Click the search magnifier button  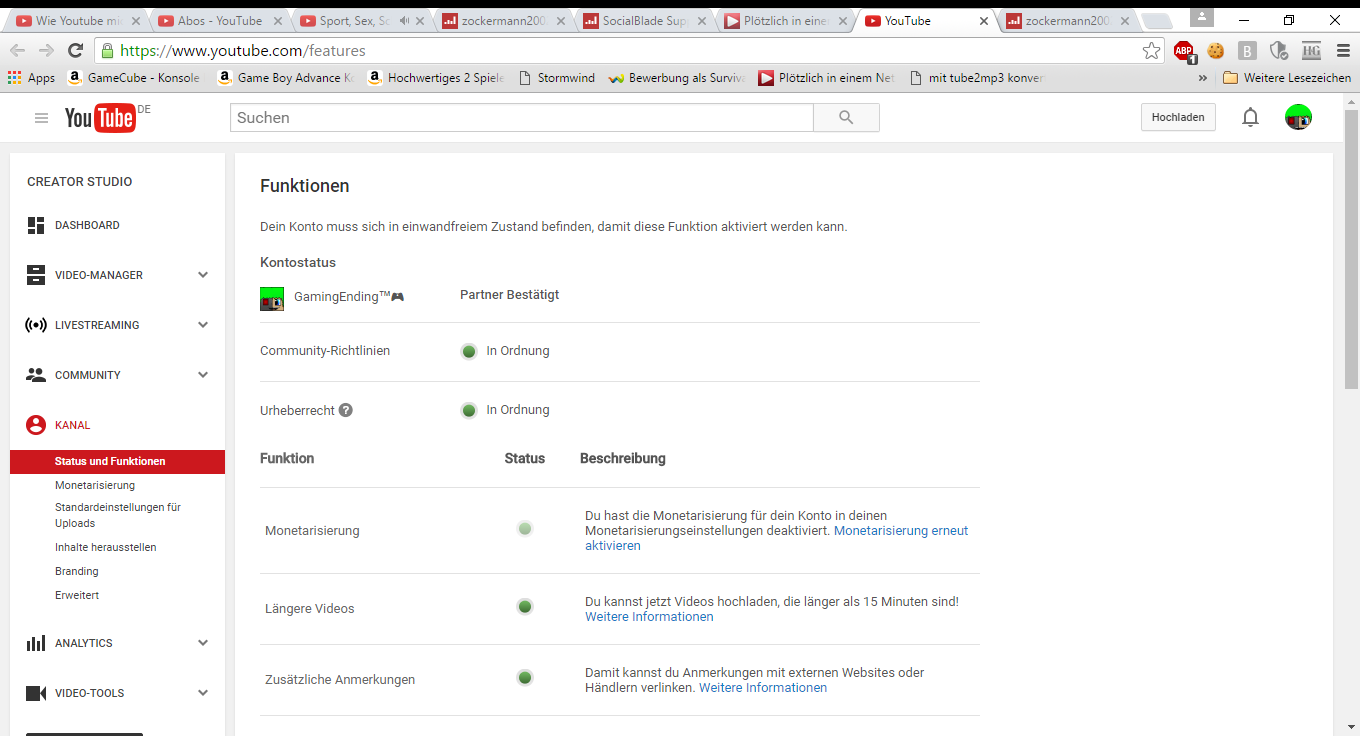pyautogui.click(x=846, y=118)
